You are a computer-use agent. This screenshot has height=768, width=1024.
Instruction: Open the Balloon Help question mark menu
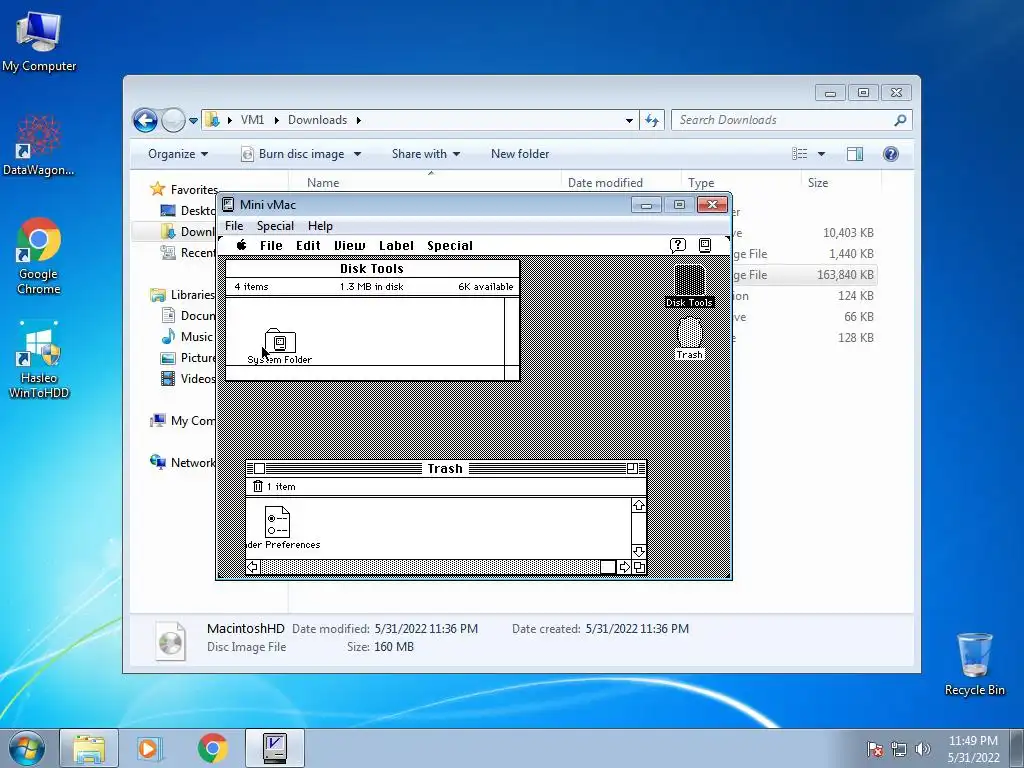pos(678,245)
